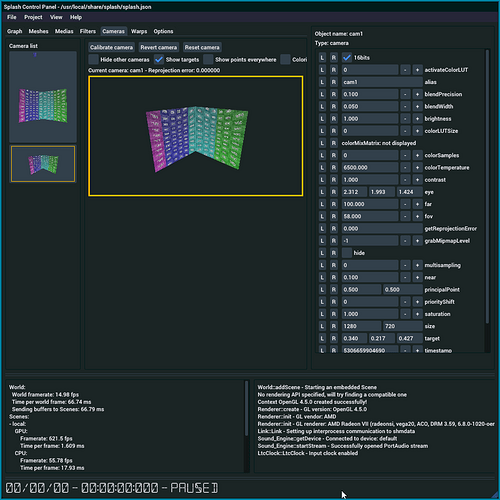The image size is (500, 500).
Task: Click the Reset camera button
Action: [x=202, y=47]
